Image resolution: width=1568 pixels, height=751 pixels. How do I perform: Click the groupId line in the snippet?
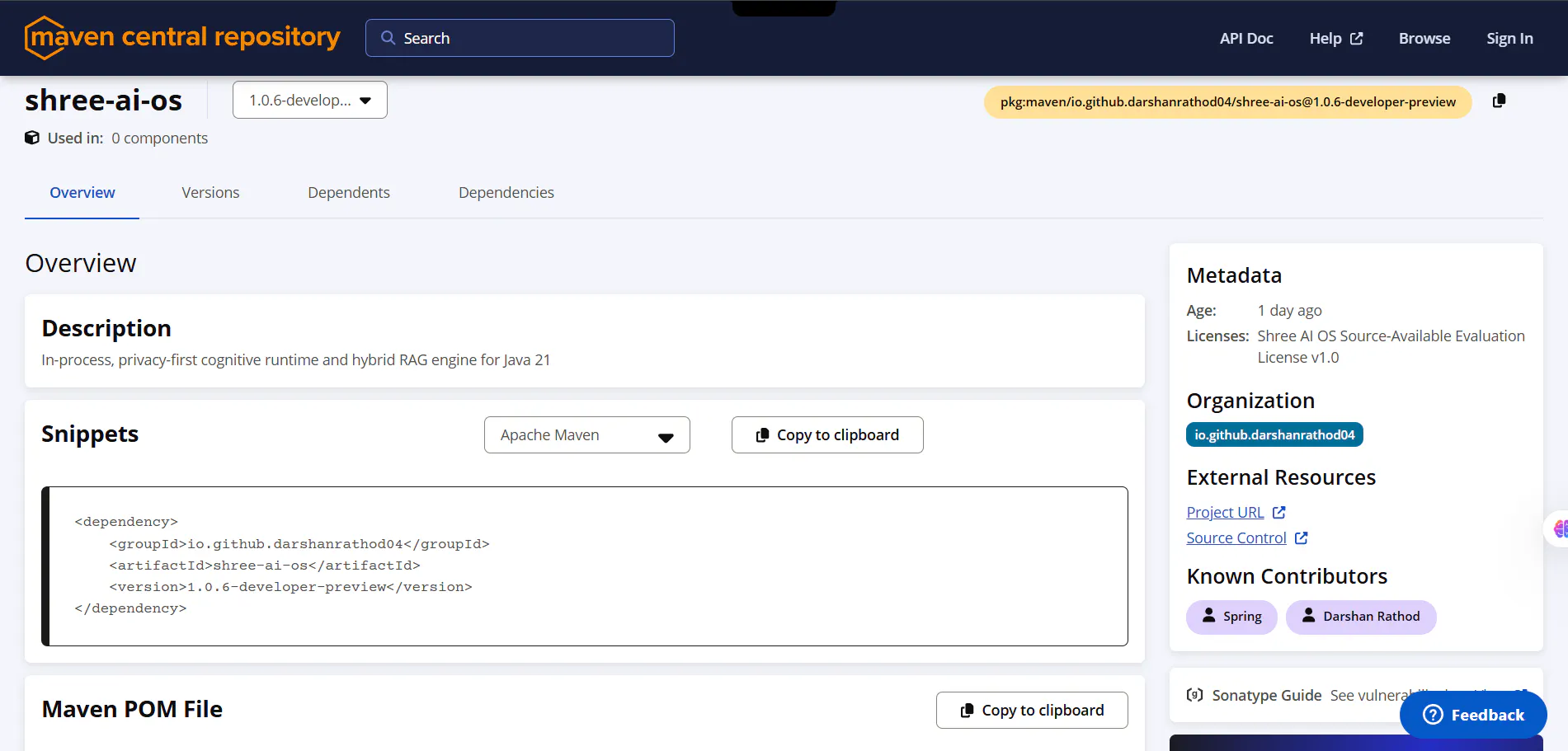pyautogui.click(x=299, y=544)
